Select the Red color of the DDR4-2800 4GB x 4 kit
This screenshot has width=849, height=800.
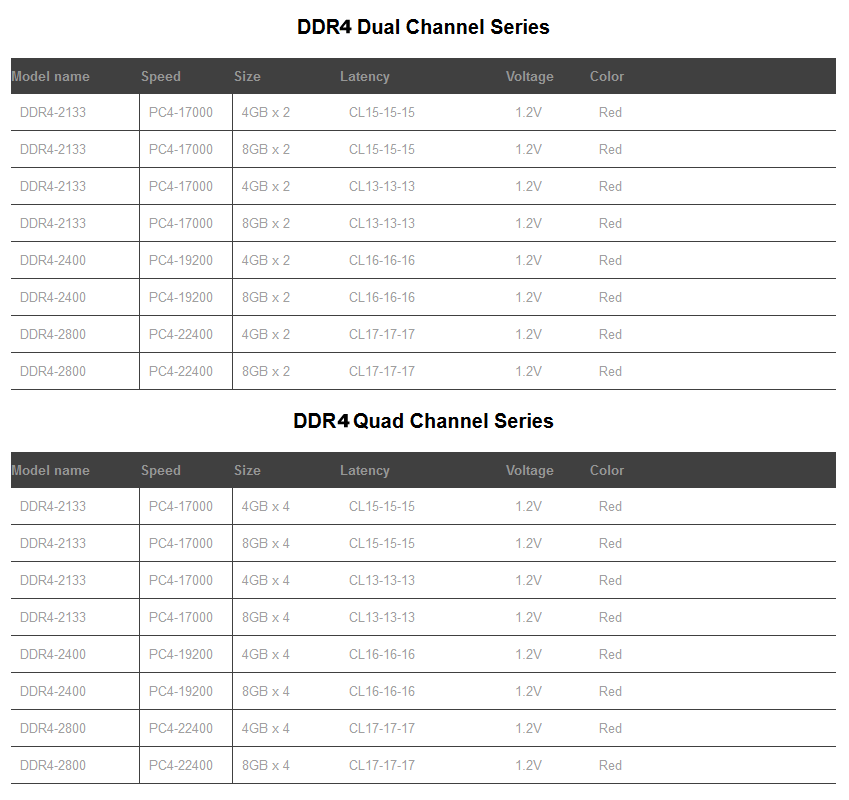tap(611, 728)
